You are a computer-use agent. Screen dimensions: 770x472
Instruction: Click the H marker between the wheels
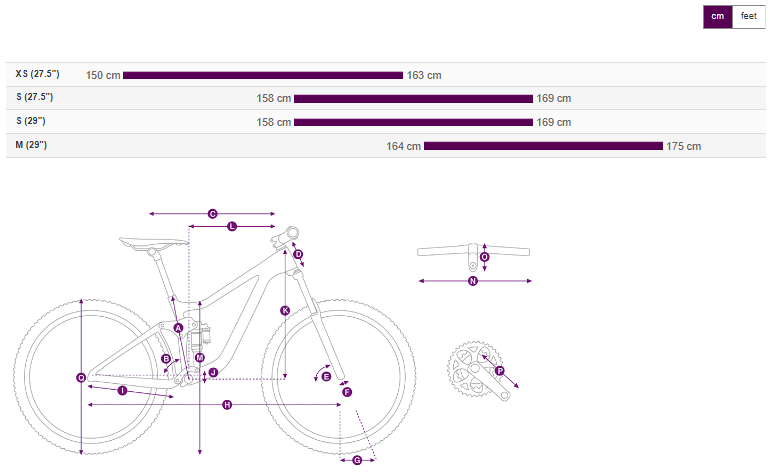pos(227,405)
